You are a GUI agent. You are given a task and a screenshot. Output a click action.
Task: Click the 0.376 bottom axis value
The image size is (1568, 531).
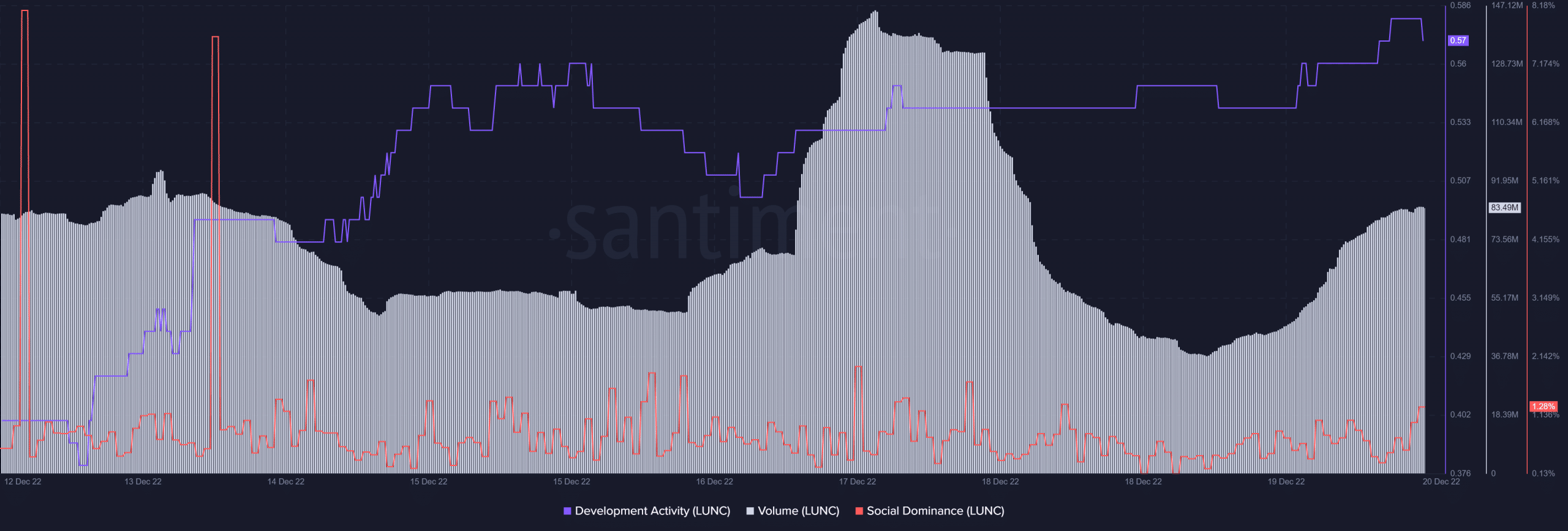pos(1460,473)
